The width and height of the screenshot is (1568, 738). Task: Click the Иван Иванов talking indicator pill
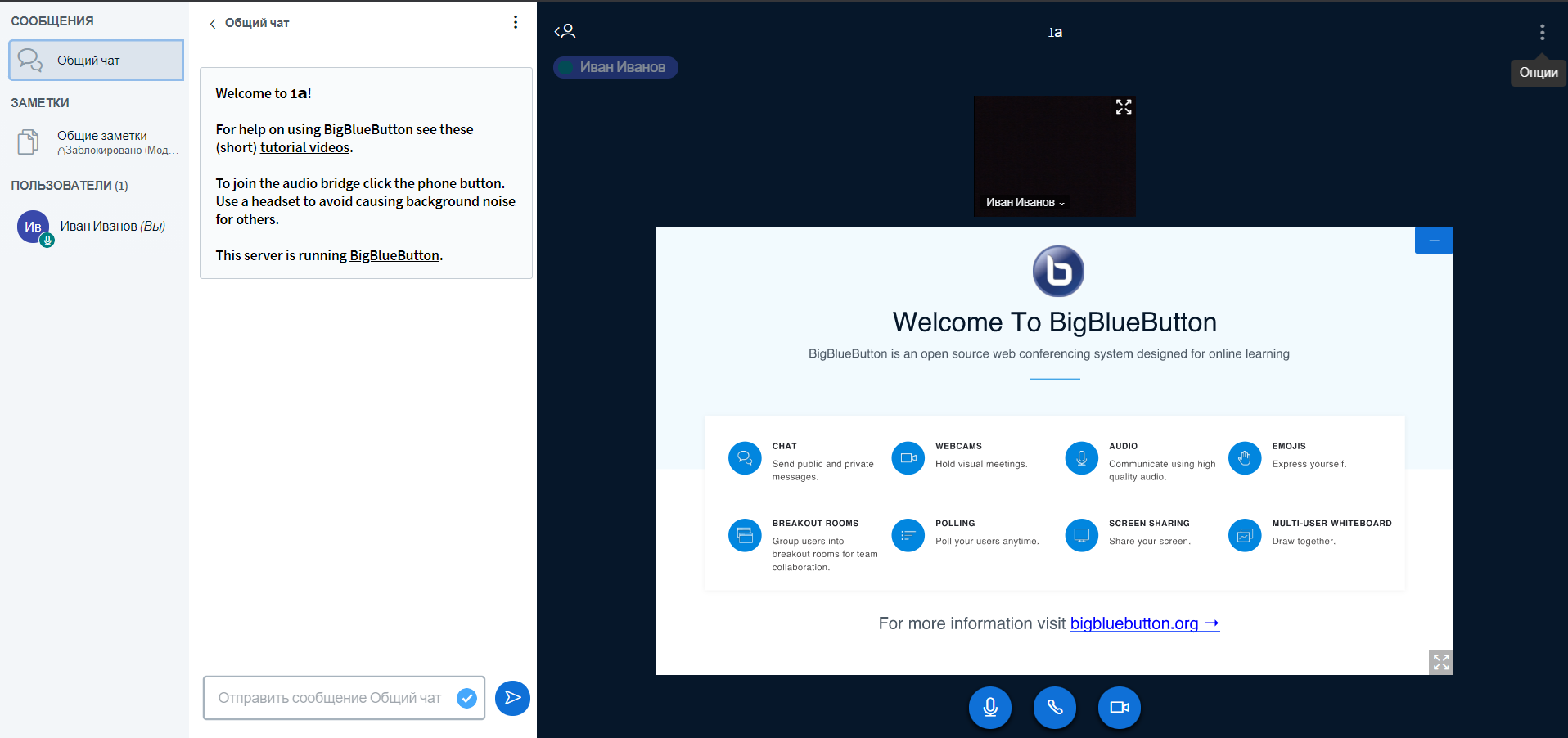(x=615, y=67)
